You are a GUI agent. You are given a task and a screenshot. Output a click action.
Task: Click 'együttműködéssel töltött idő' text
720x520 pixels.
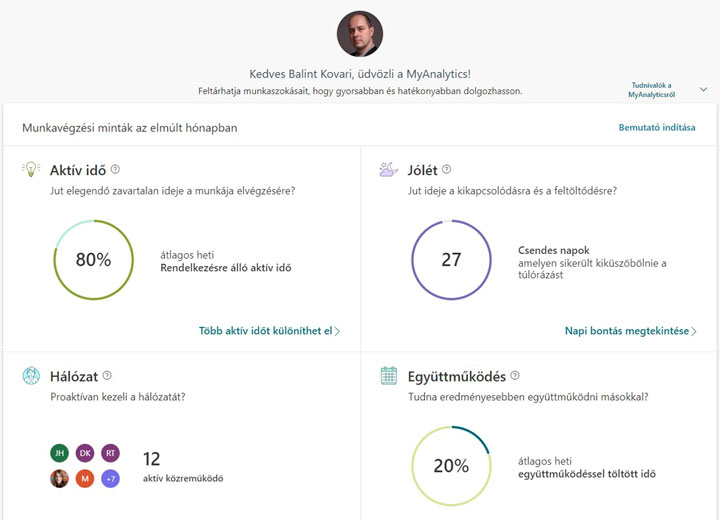[587, 474]
